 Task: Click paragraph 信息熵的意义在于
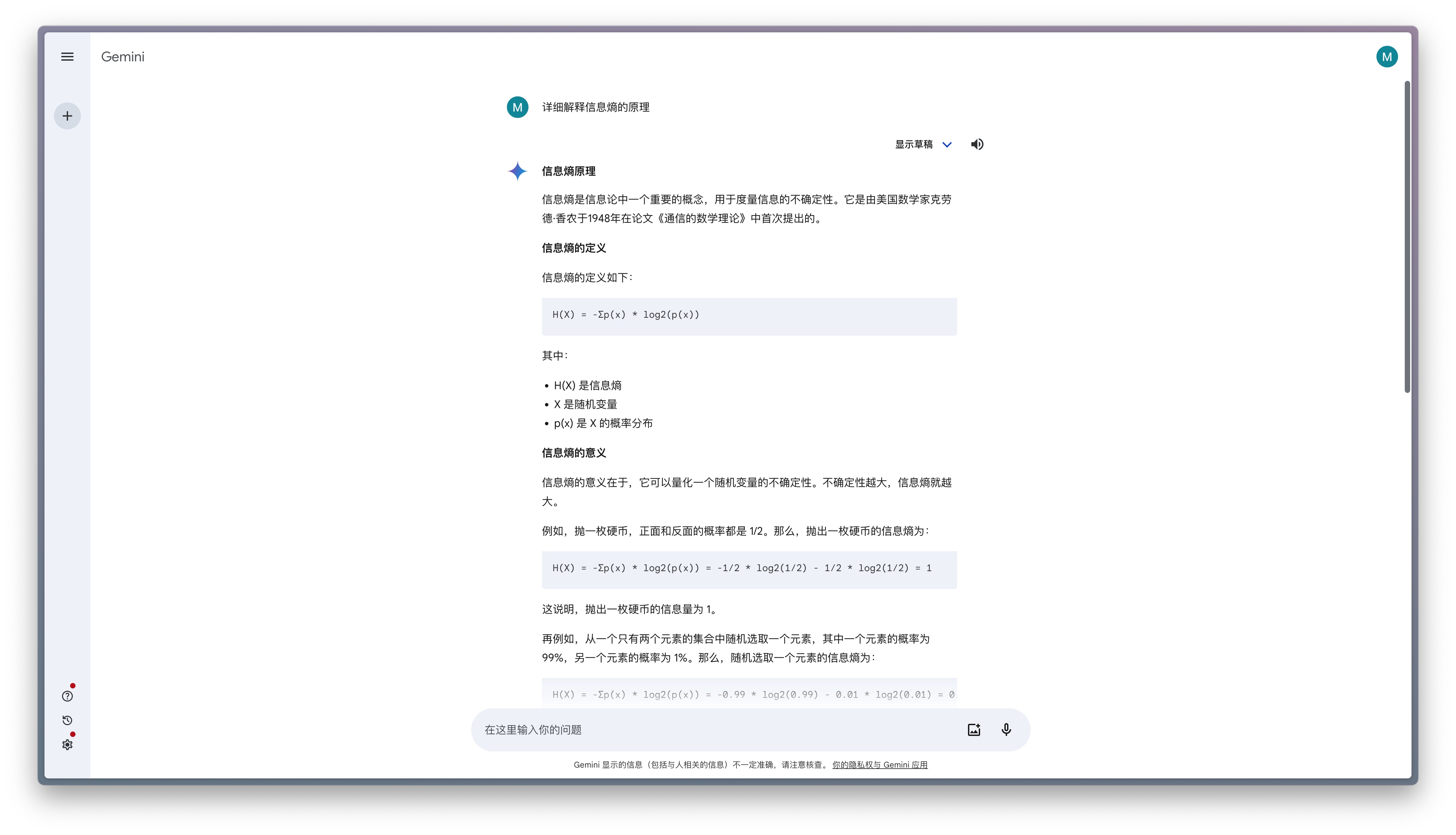(x=747, y=492)
